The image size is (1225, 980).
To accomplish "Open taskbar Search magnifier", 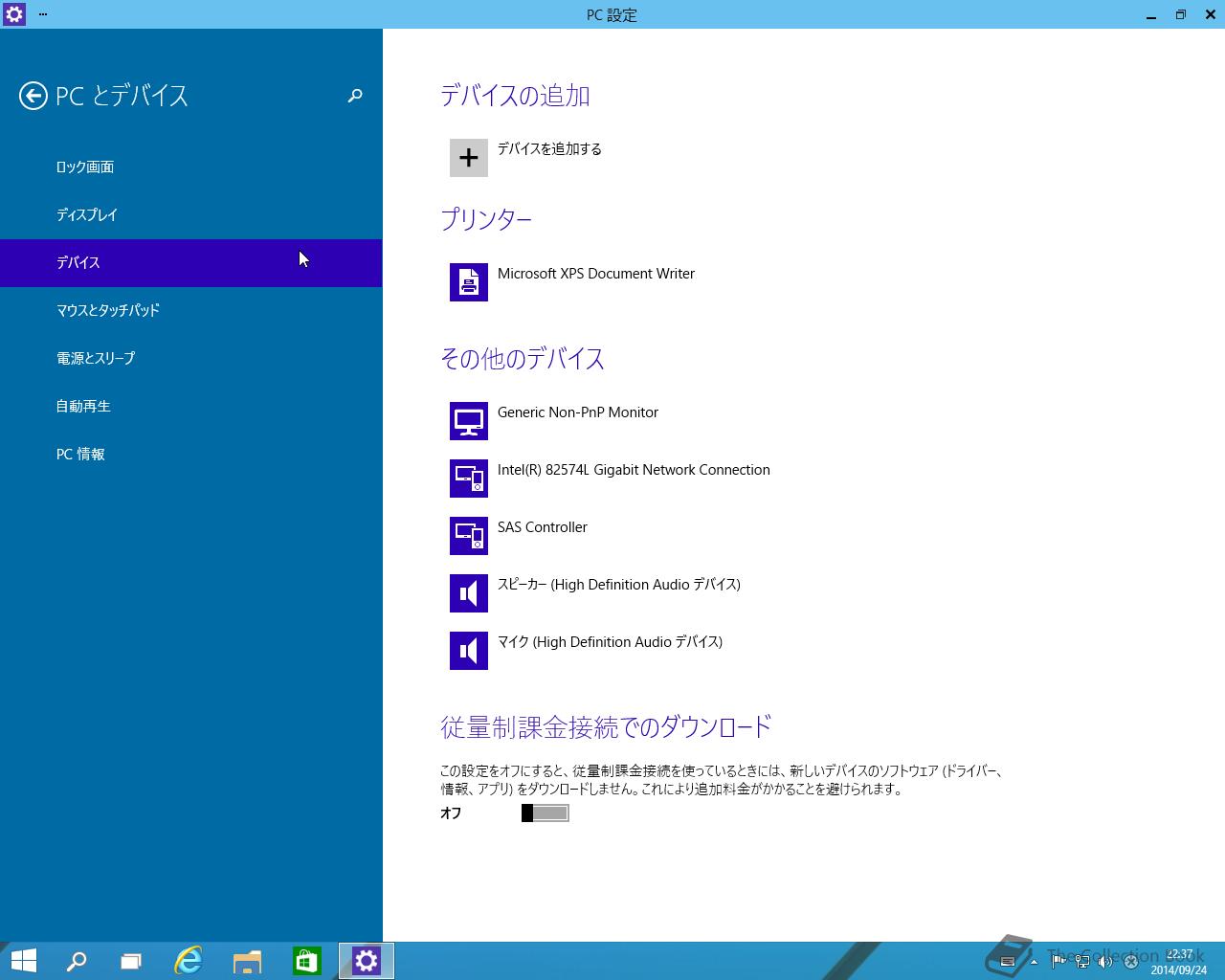I will (77, 961).
